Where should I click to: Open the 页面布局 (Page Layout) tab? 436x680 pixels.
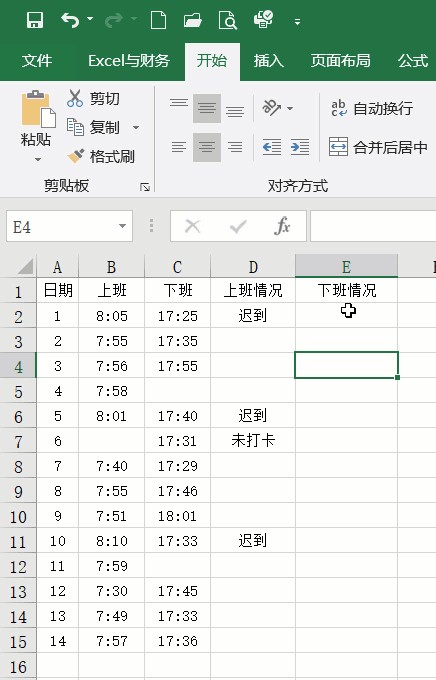point(341,60)
